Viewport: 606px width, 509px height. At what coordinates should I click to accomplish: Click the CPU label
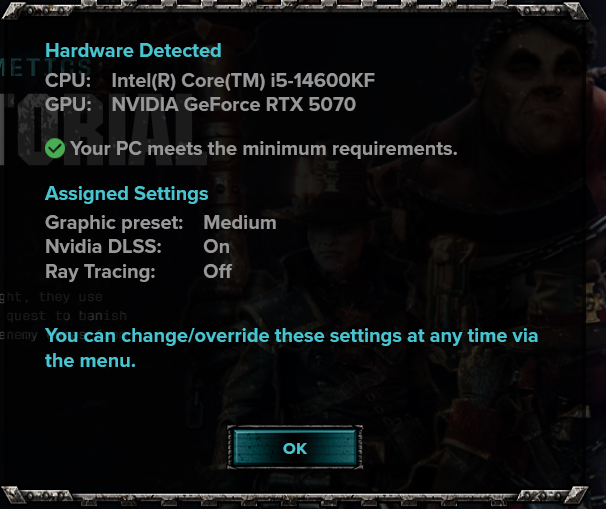point(68,81)
